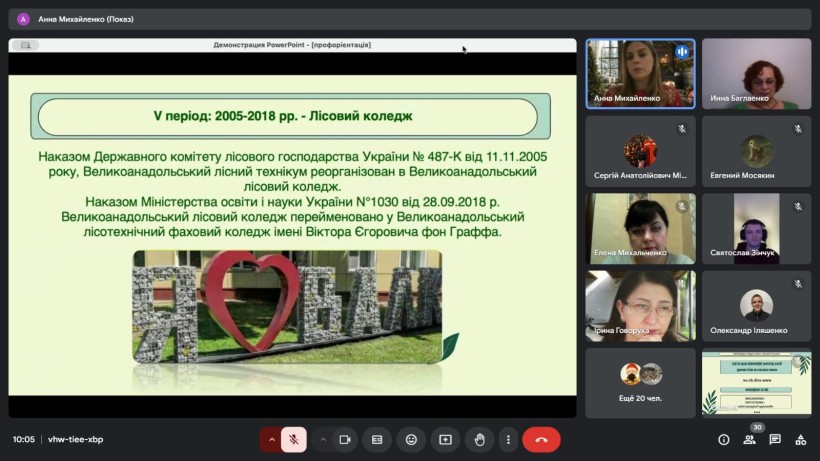Click the participant count badge 30
820x461 pixels.
click(x=757, y=427)
